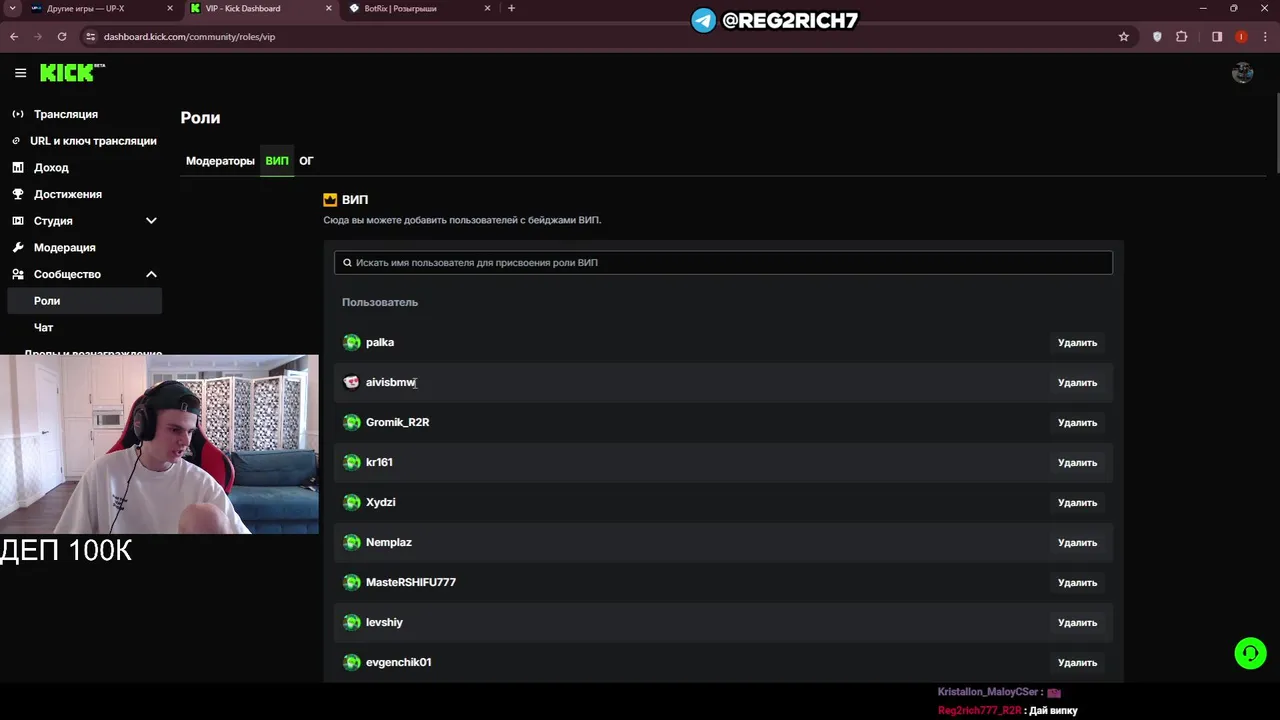1280x720 pixels.
Task: Open the browser extensions puzzle icon
Action: (x=1182, y=37)
